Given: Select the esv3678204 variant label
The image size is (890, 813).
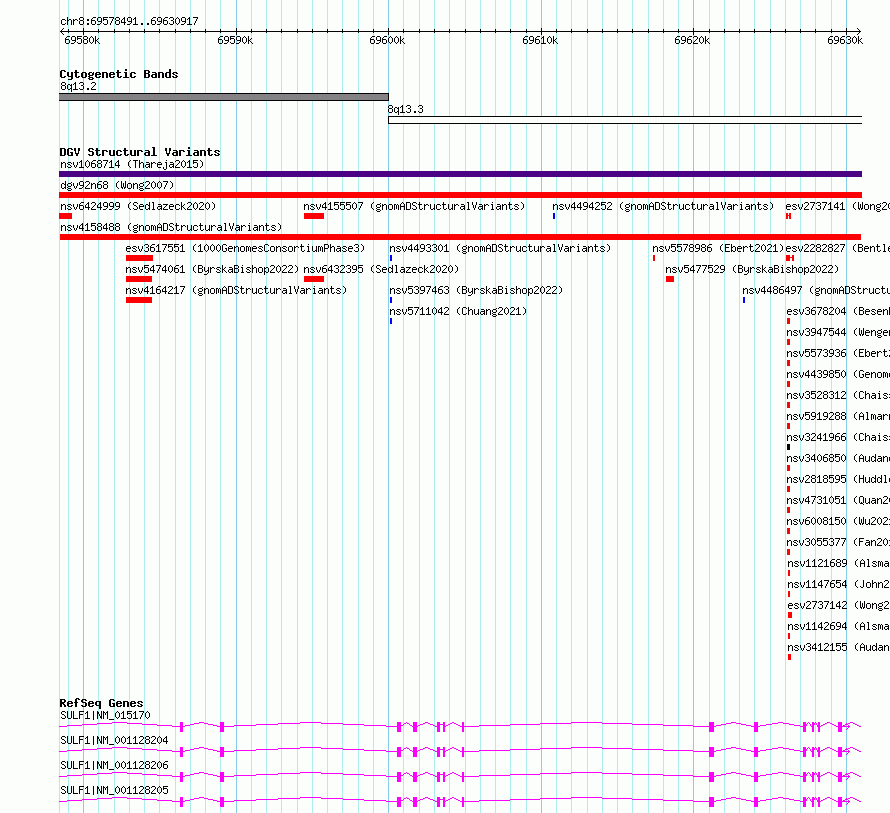Looking at the screenshot, I should click(838, 311).
